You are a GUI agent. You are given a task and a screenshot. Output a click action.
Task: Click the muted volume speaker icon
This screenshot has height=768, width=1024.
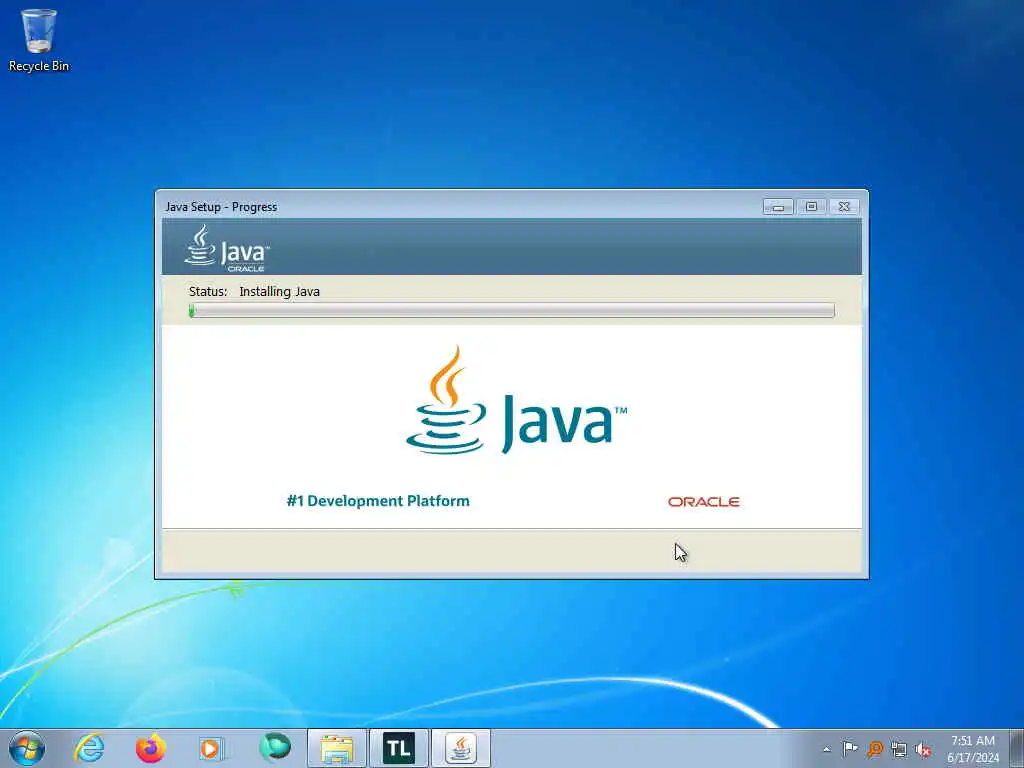coord(923,749)
